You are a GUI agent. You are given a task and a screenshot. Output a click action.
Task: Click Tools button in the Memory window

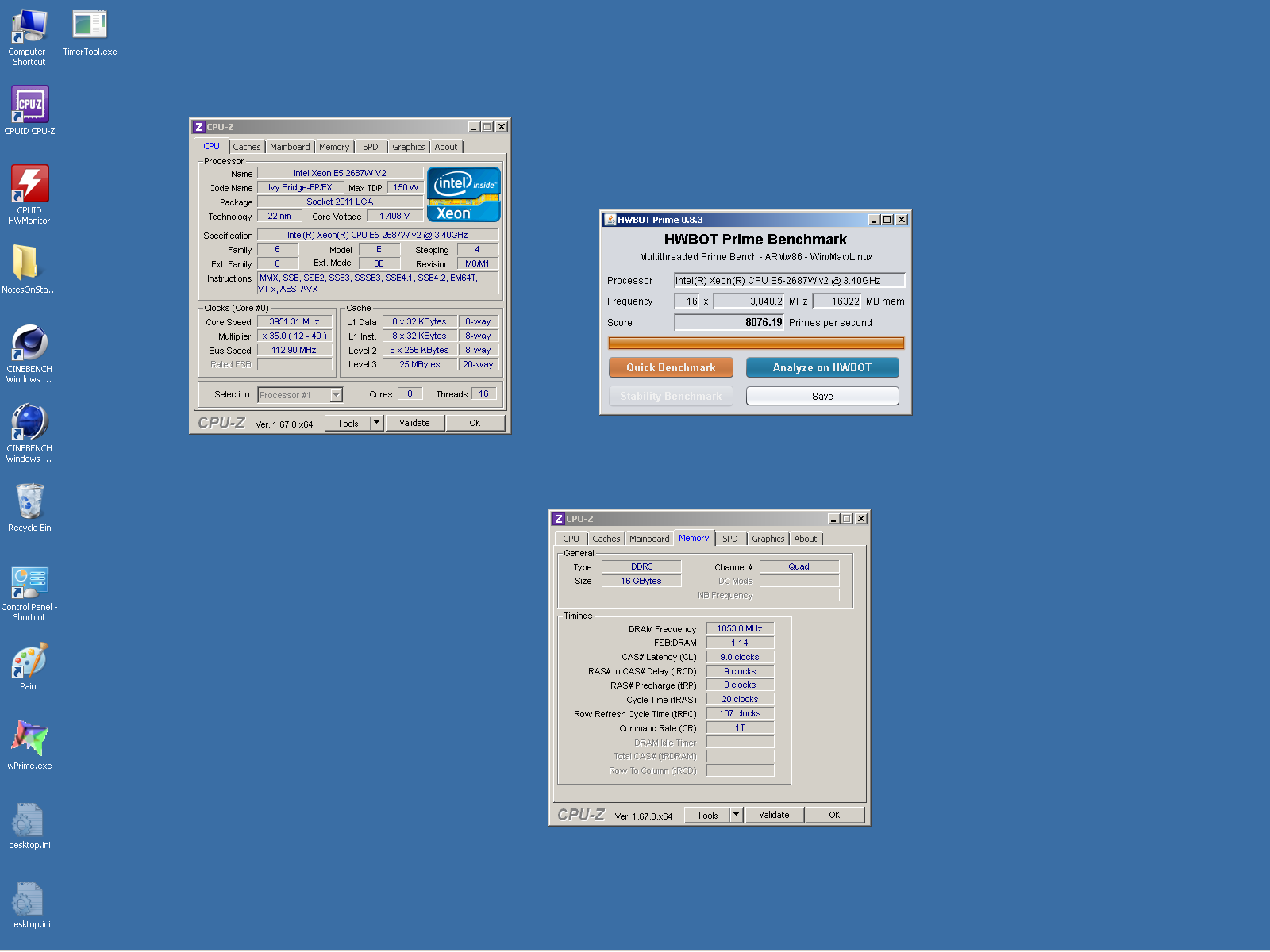[x=708, y=815]
